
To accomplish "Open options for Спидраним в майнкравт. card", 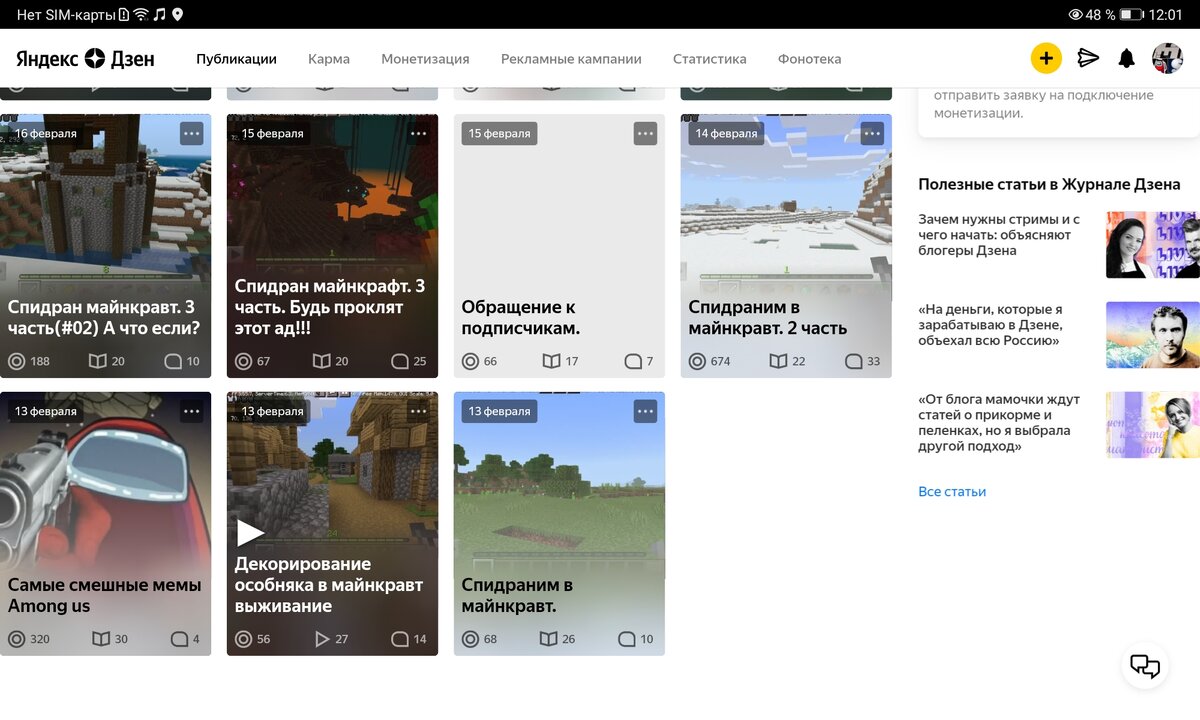I will (645, 411).
